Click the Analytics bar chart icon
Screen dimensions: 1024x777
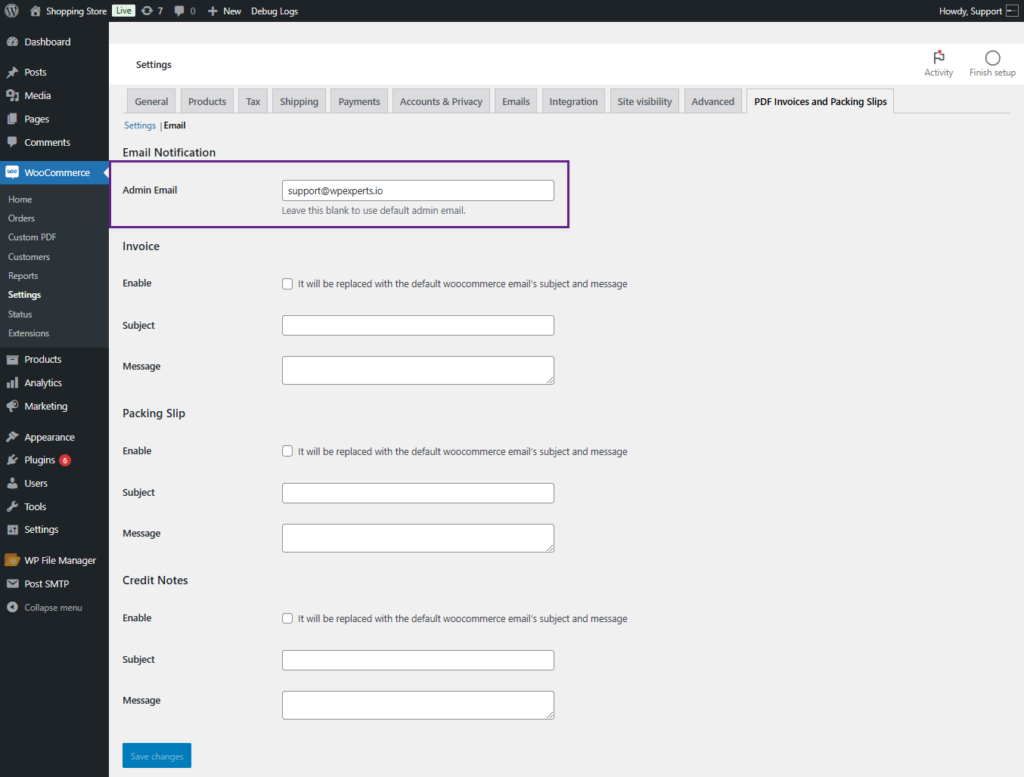12,383
